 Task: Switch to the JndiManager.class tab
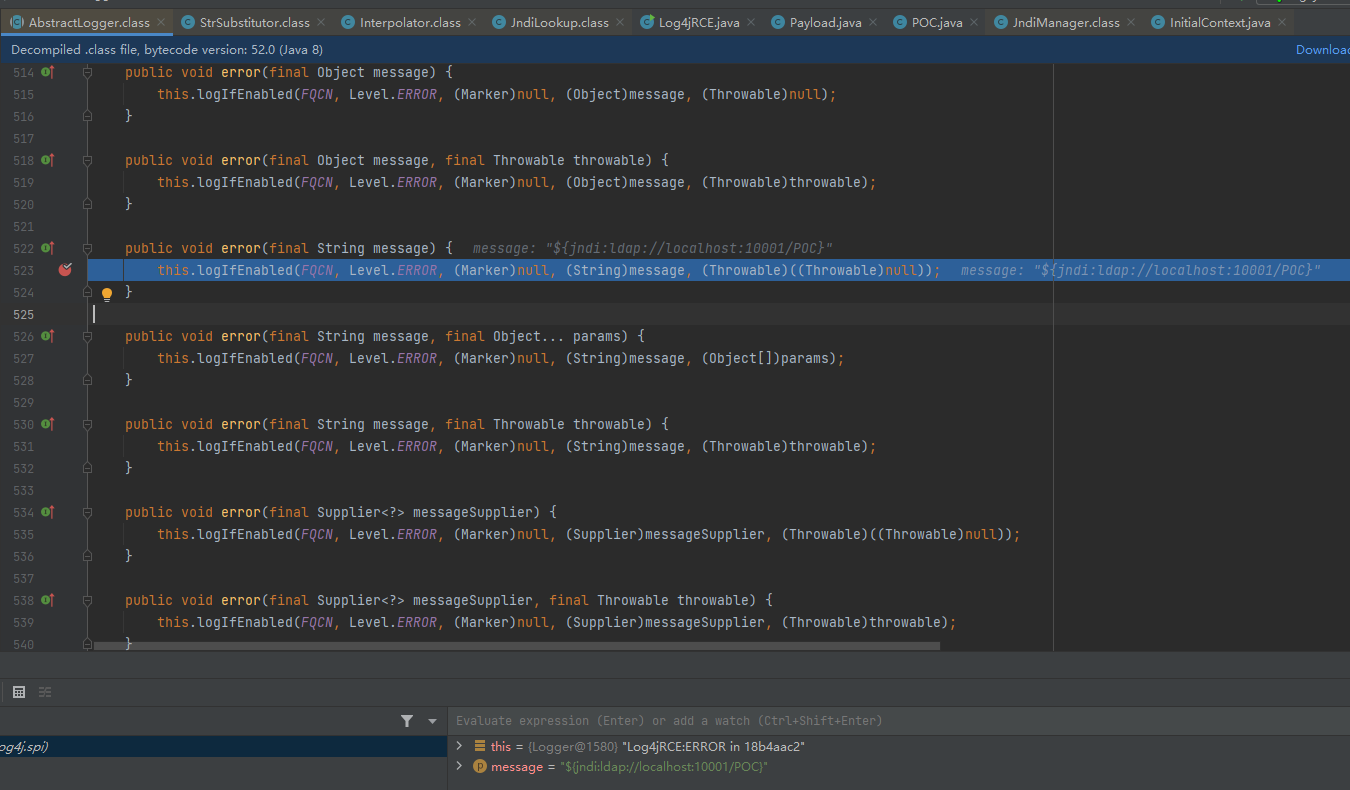click(1065, 22)
